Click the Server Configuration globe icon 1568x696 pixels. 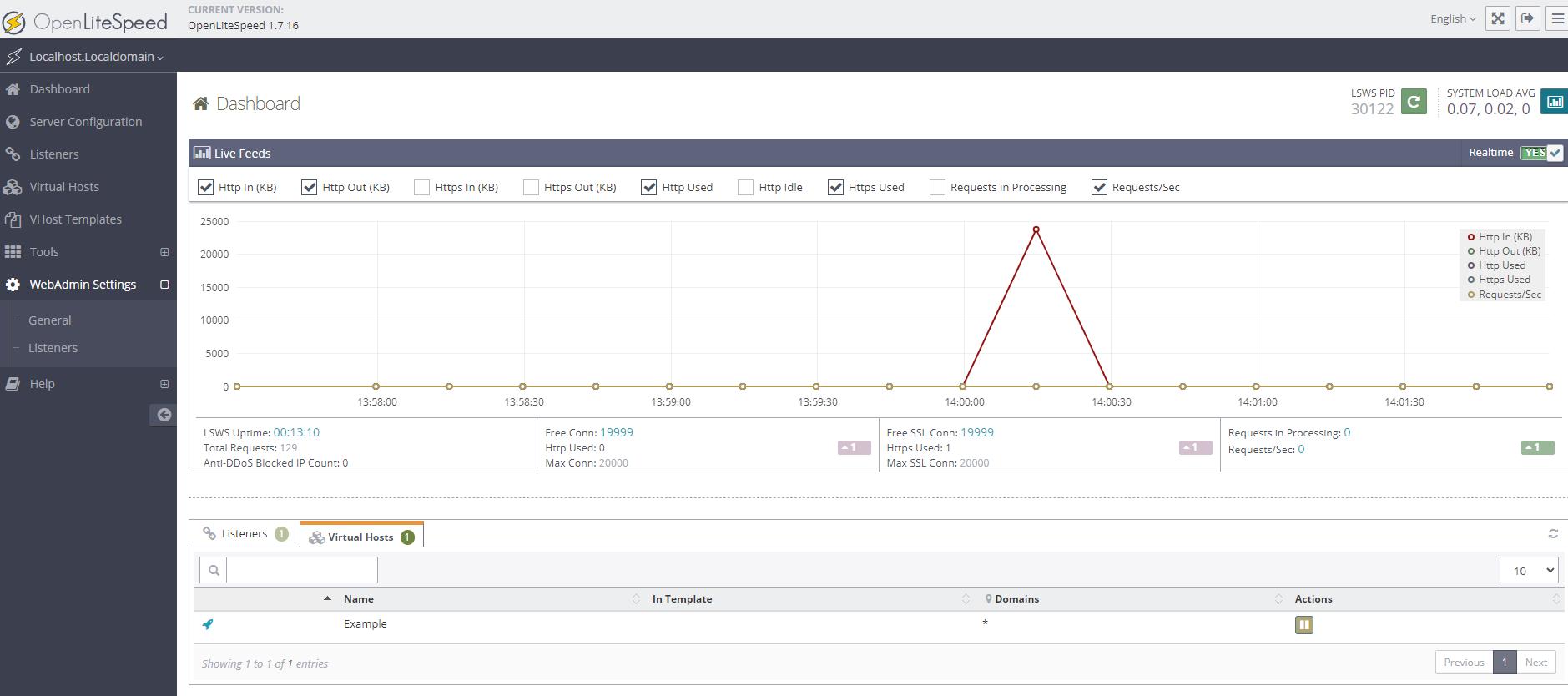(13, 122)
